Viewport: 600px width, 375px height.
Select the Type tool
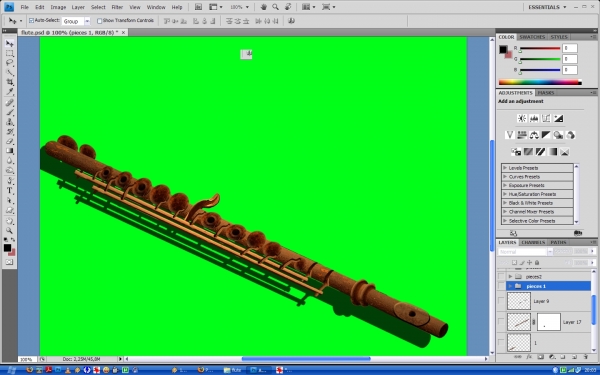pyautogui.click(x=10, y=191)
